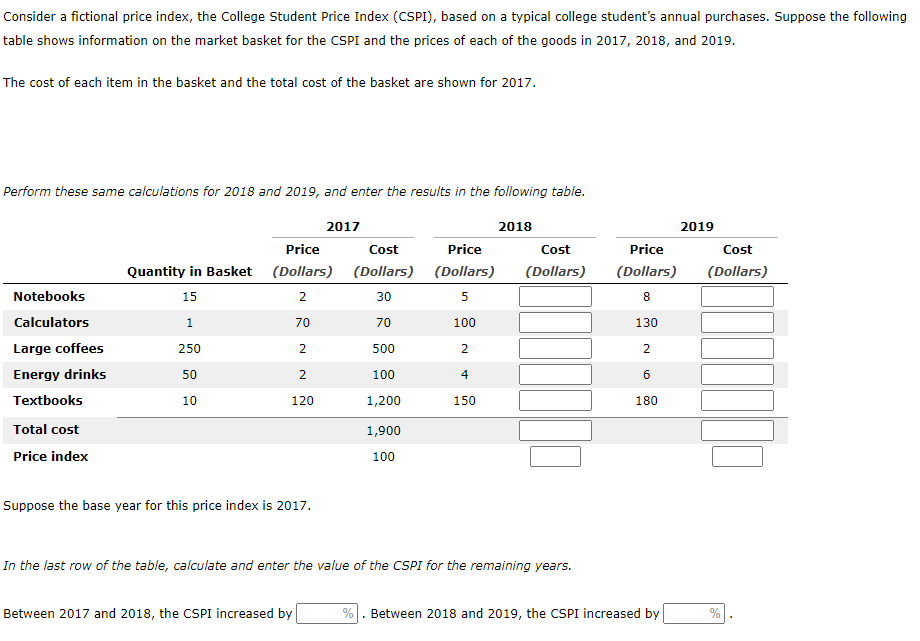This screenshot has width=920, height=641.
Task: Click the 2018 Energy drinks cost input field
Action: pos(554,373)
